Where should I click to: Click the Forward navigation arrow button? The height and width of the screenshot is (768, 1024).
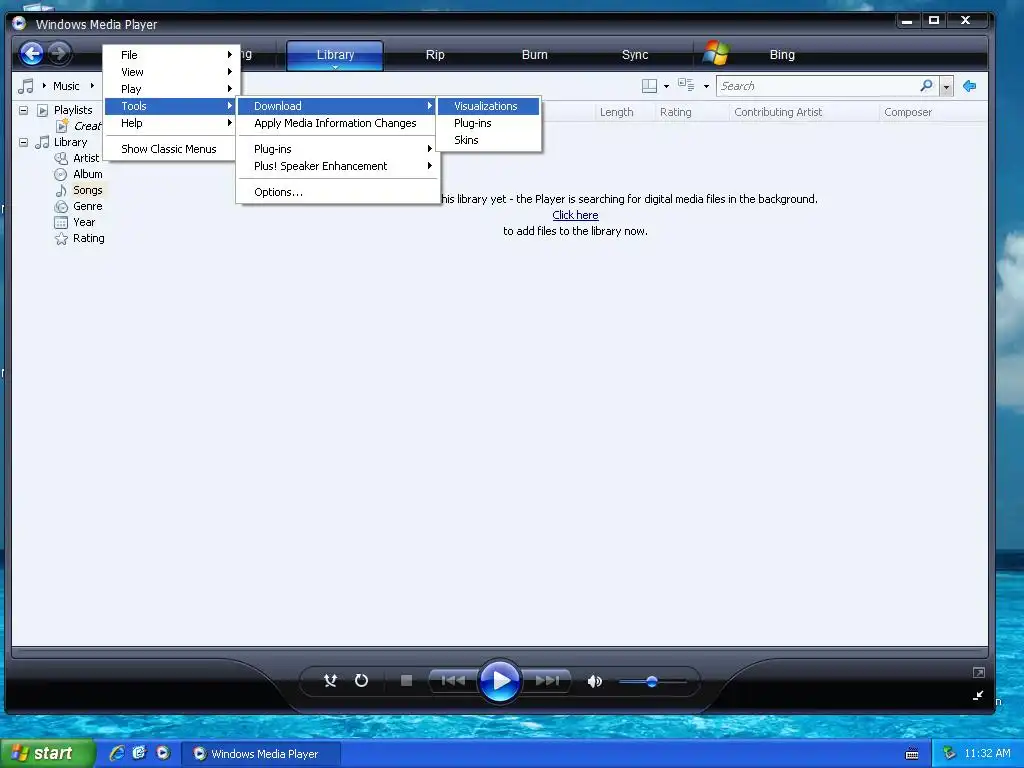click(59, 54)
